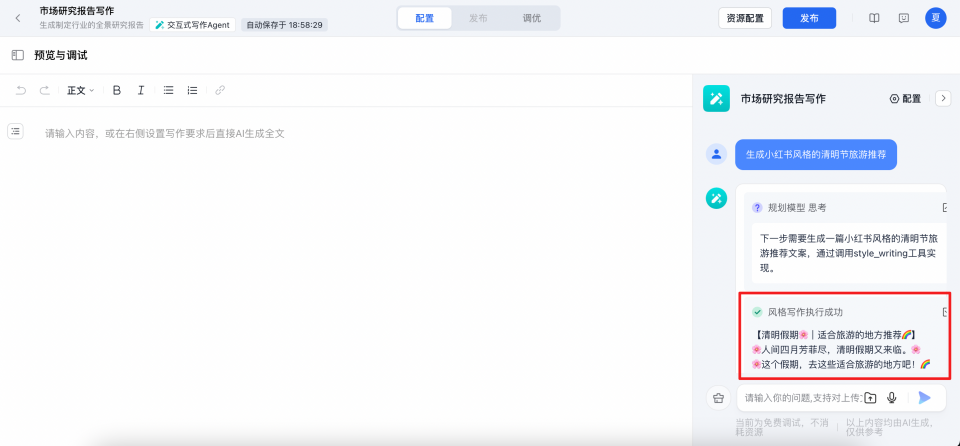Viewport: 960px width, 446px height.
Task: Toggle the sidebar panel icon beside 预览与调试
Action: [x=18, y=55]
